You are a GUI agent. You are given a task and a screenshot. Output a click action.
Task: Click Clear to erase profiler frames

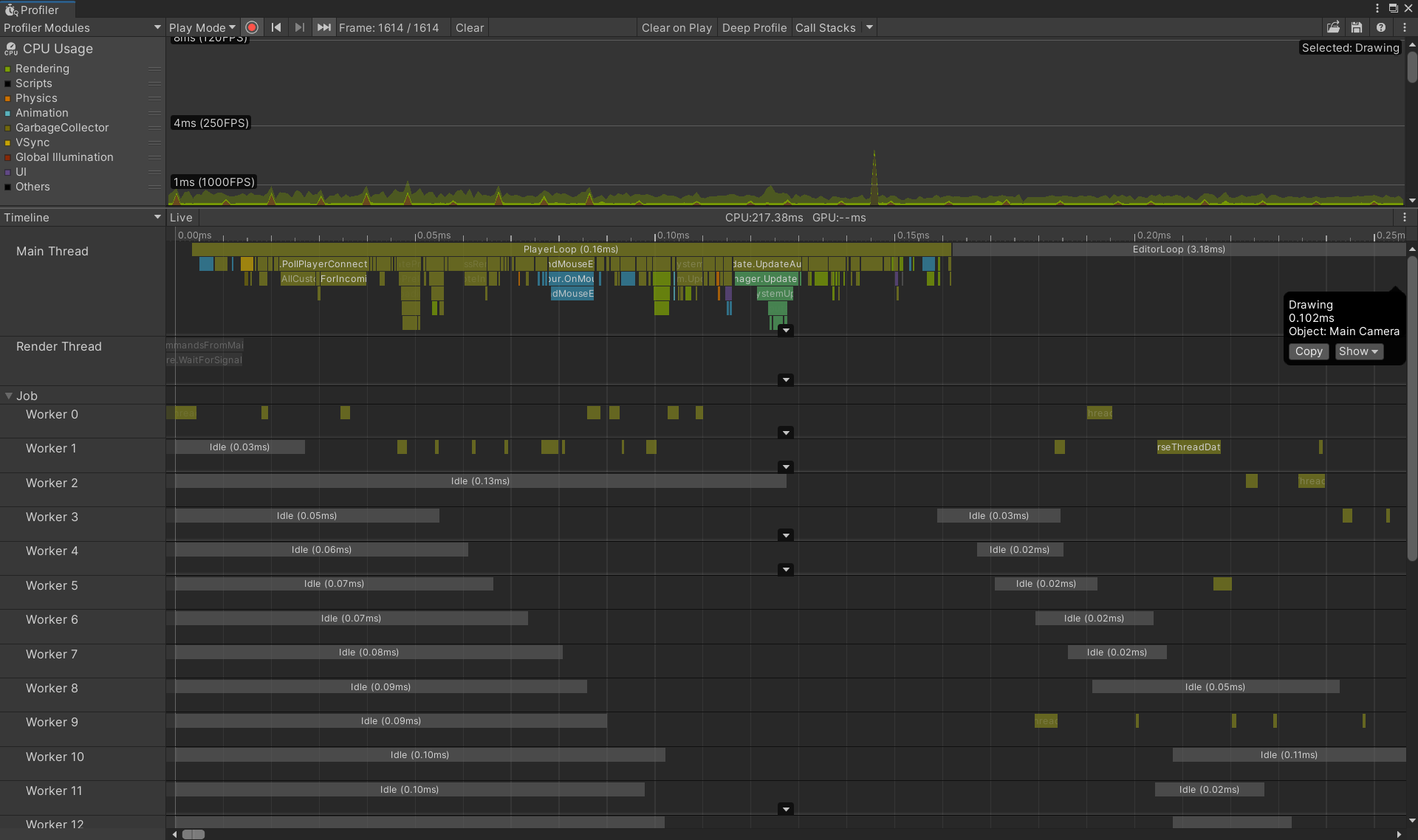pyautogui.click(x=469, y=27)
